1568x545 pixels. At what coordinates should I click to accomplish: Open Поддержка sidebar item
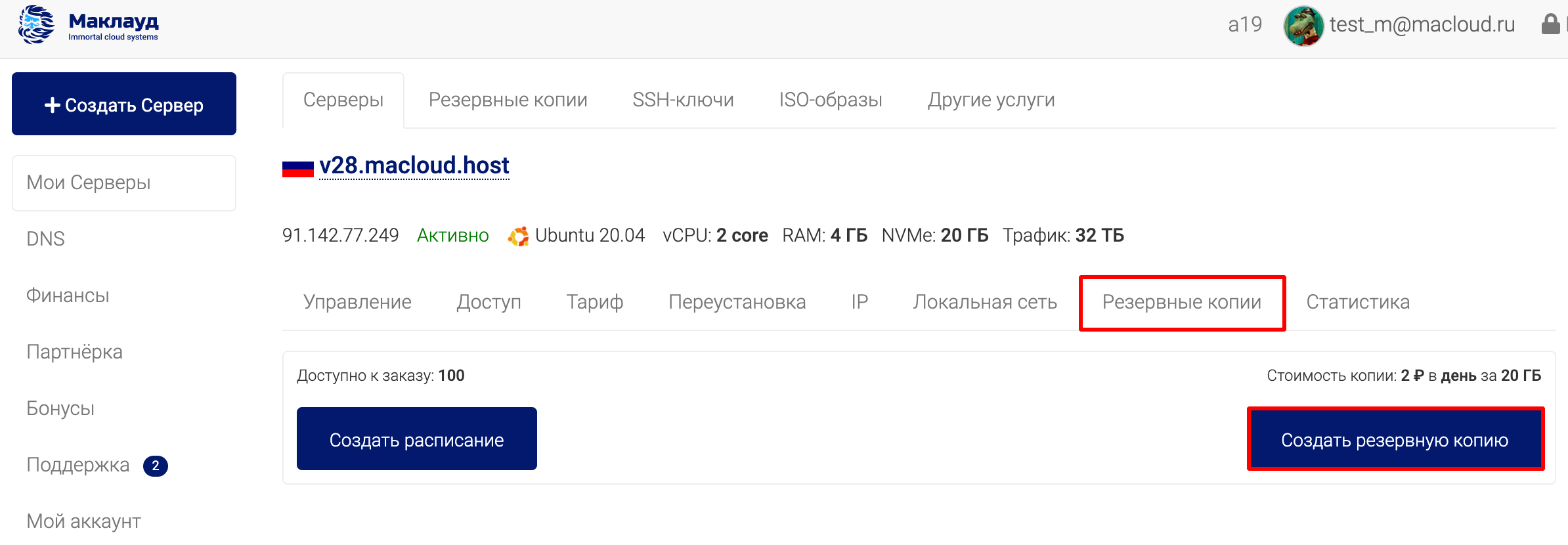pyautogui.click(x=77, y=465)
